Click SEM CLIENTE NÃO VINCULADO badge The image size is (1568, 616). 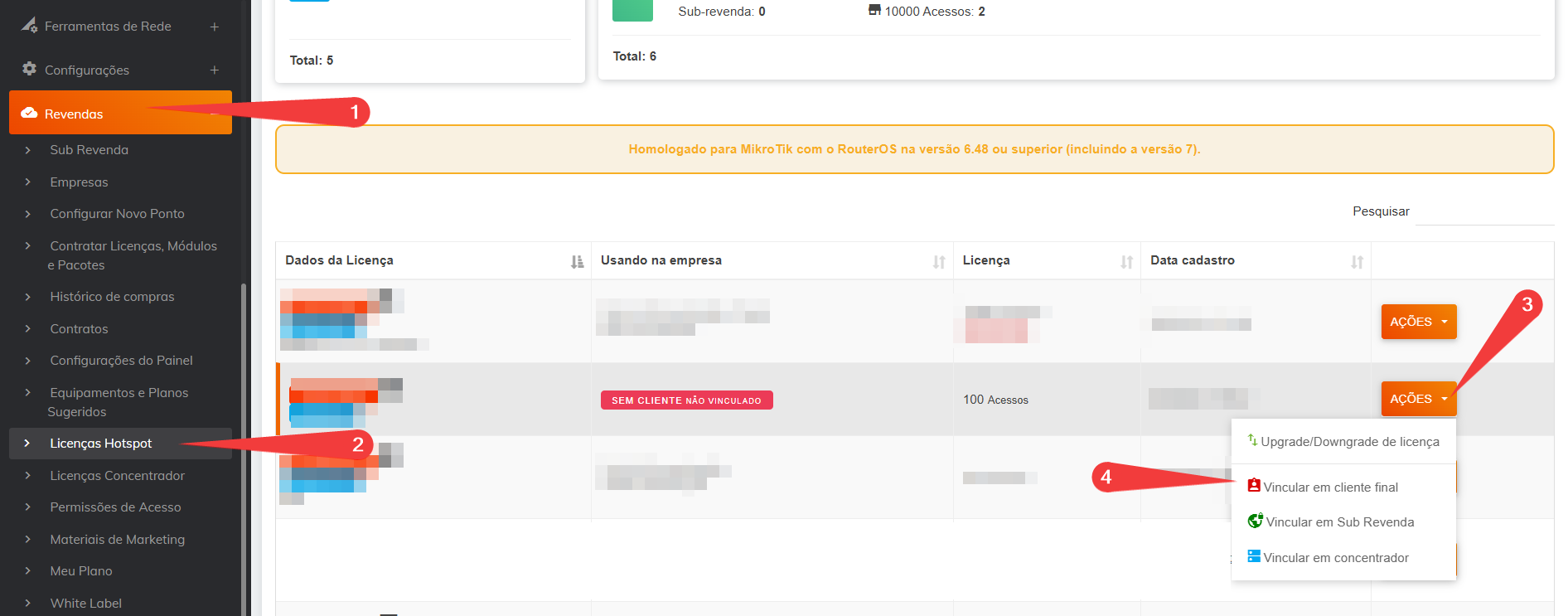pyautogui.click(x=686, y=400)
